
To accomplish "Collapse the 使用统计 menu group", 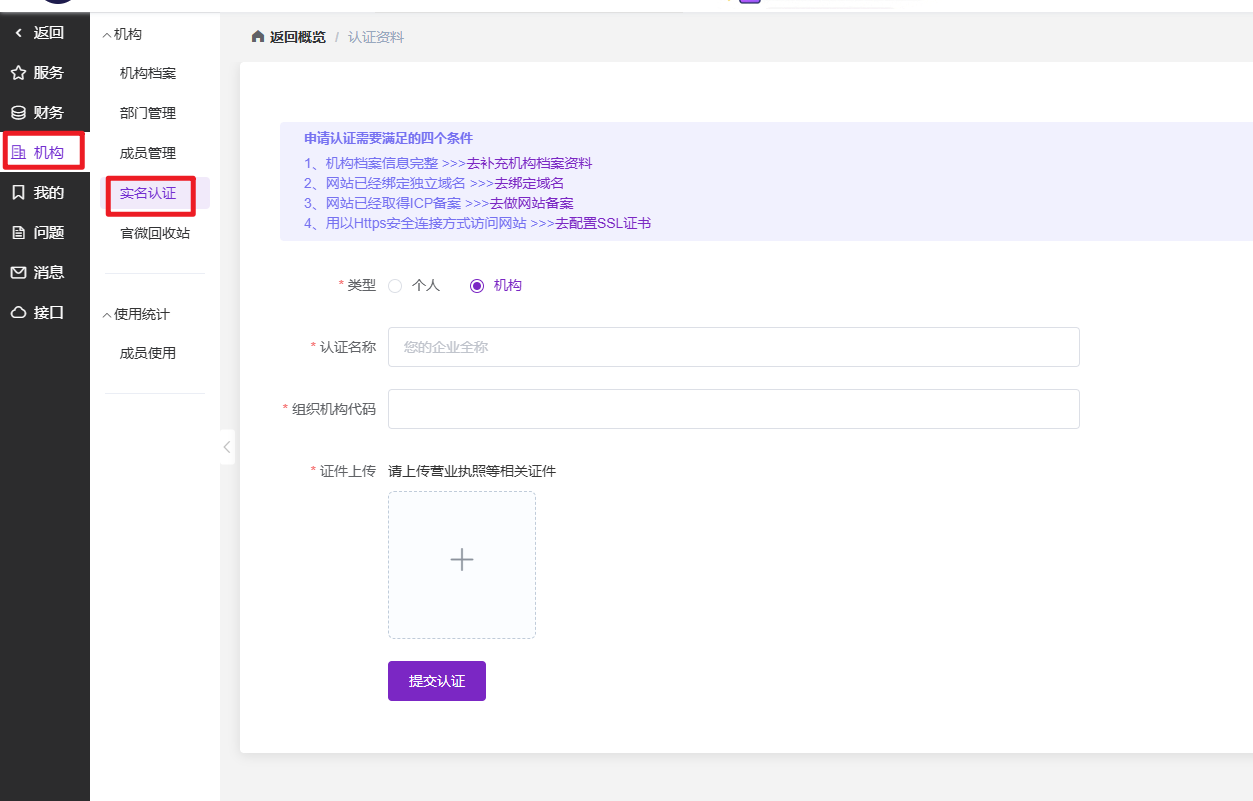I will (107, 315).
